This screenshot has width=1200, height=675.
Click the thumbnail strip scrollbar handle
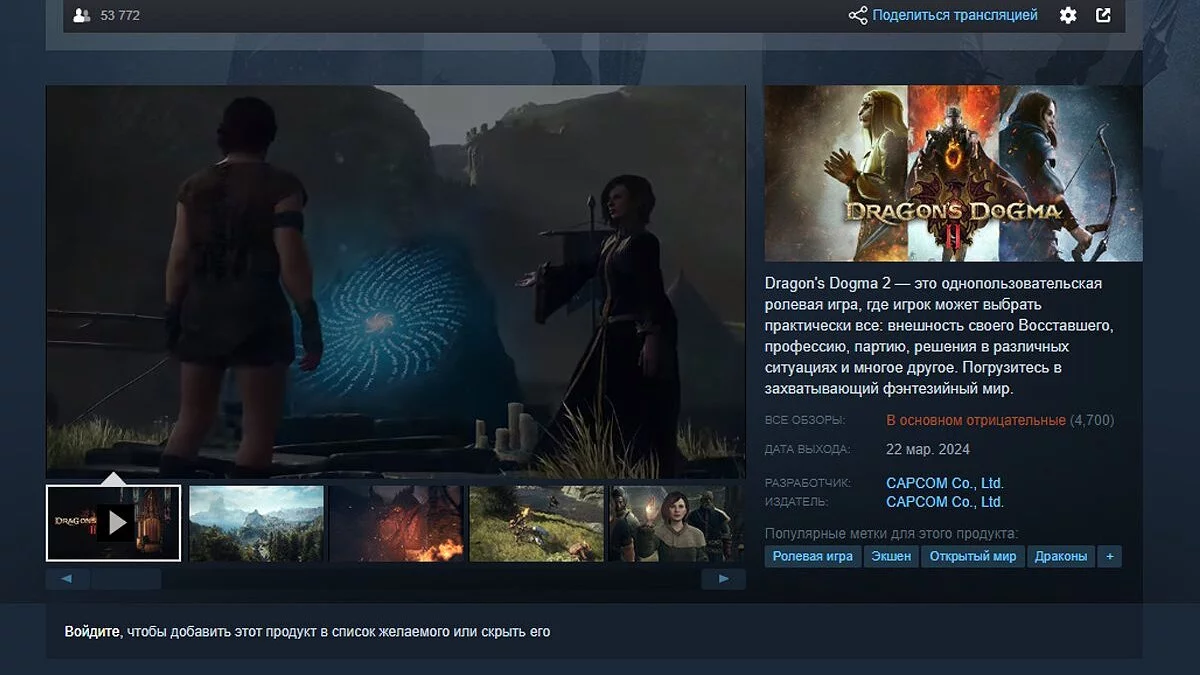[x=126, y=579]
